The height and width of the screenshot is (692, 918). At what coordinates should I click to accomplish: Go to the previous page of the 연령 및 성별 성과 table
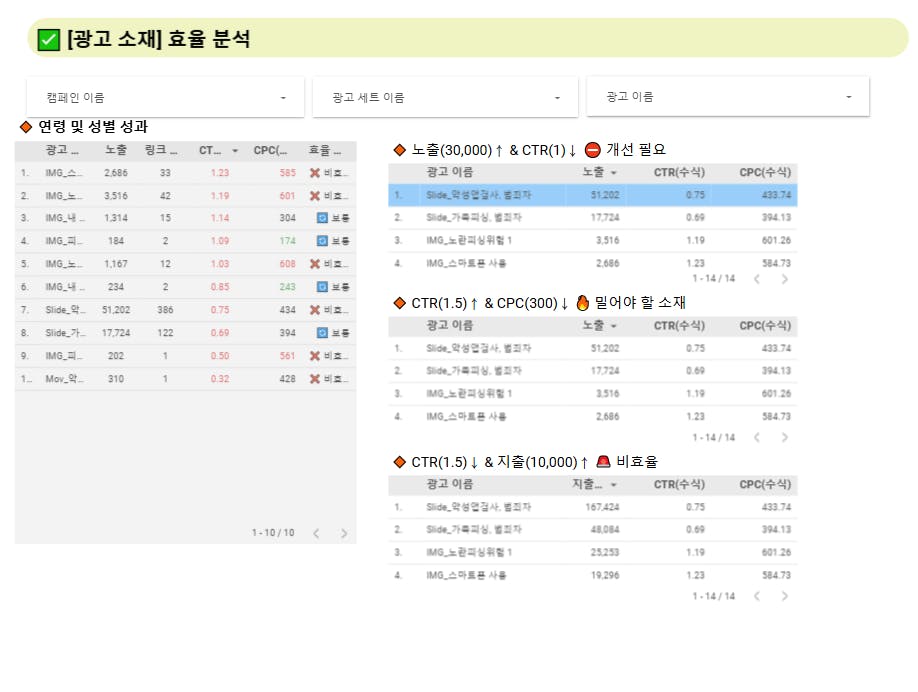coord(316,533)
